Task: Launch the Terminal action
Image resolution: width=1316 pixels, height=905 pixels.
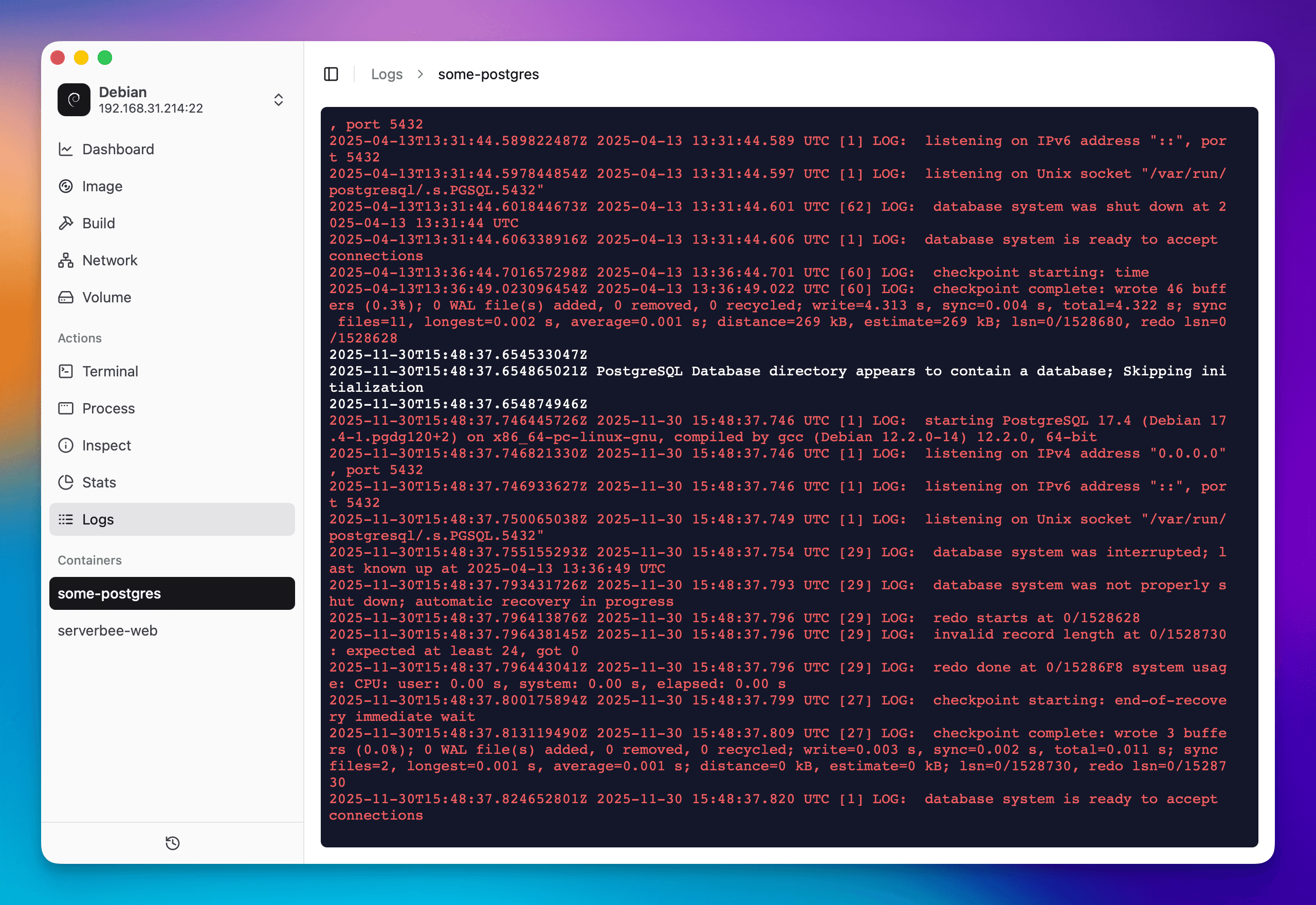Action: click(x=111, y=371)
